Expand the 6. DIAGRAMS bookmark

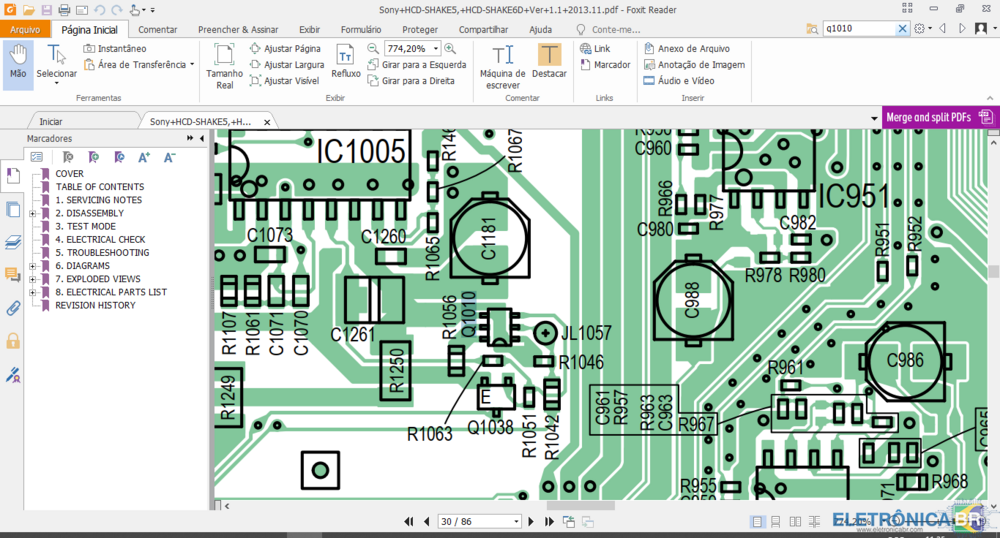(x=33, y=266)
